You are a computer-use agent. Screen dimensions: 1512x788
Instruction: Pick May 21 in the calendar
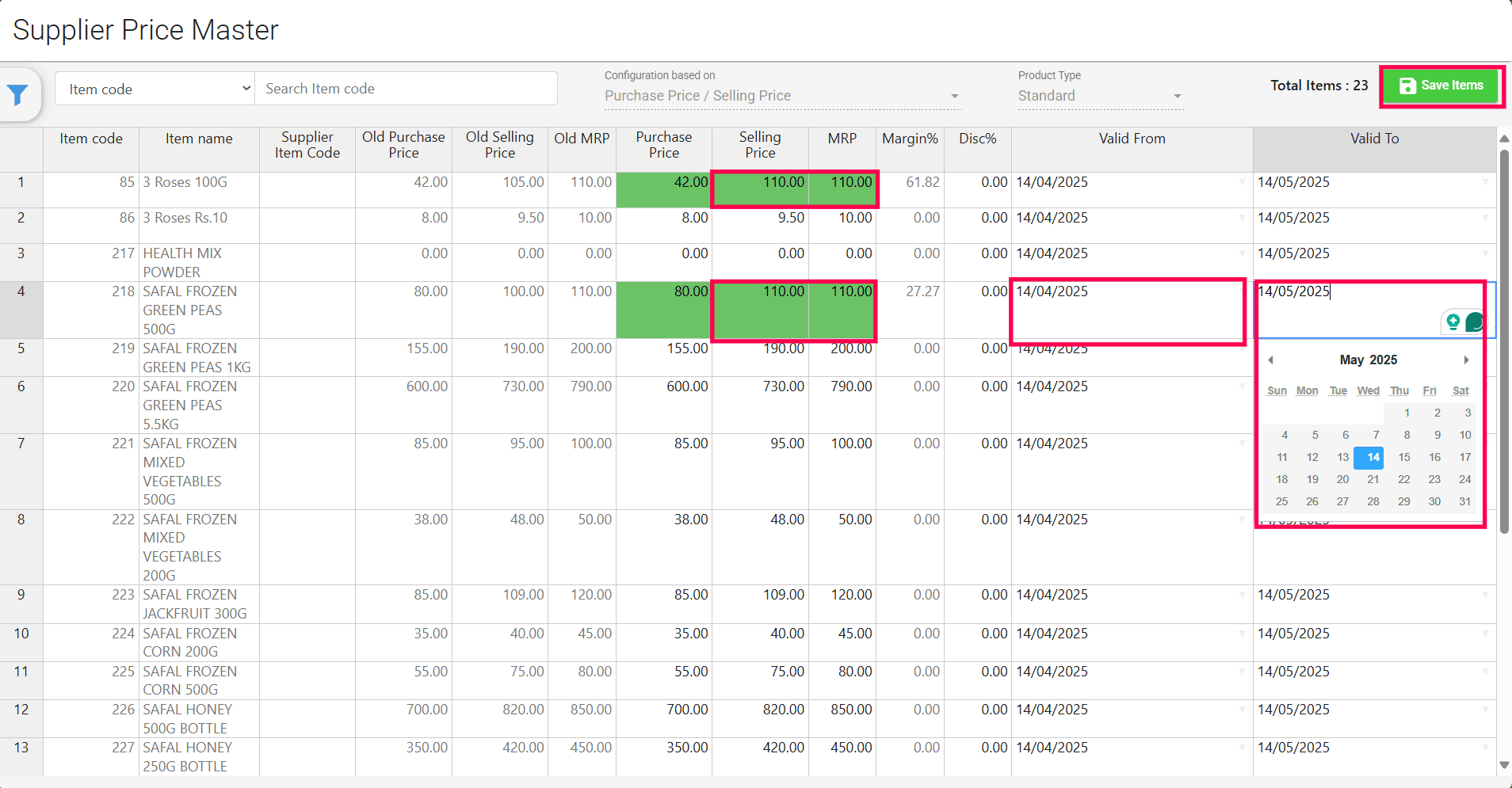[x=1373, y=479]
